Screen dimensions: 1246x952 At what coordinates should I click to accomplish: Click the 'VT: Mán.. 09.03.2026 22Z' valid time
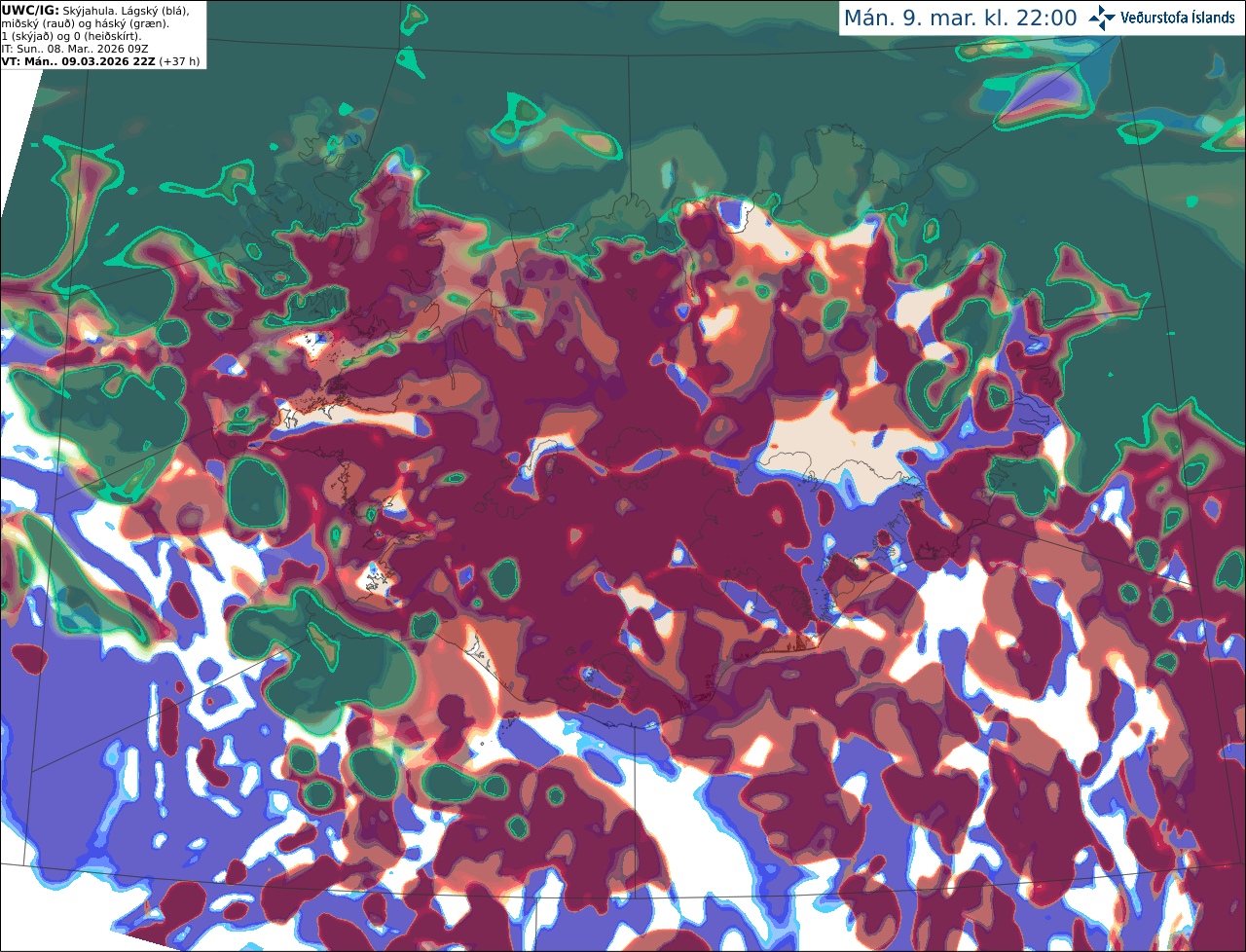tap(78, 61)
